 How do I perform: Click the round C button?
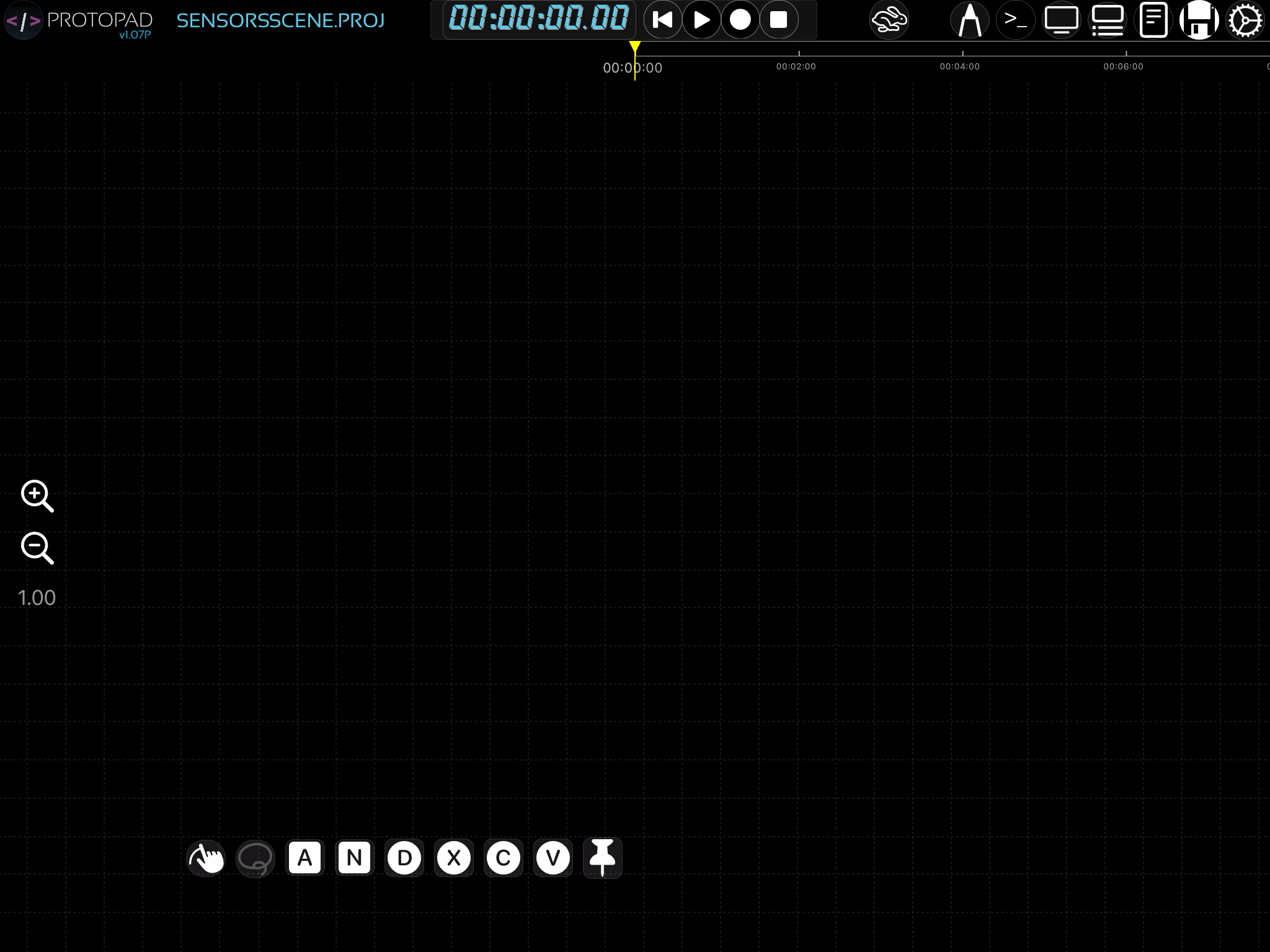click(504, 858)
